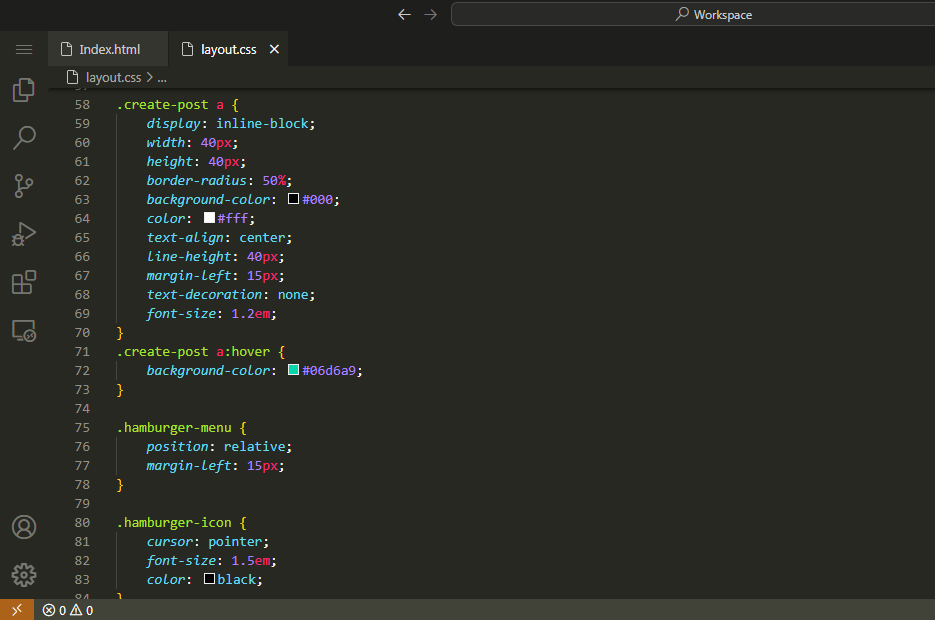Switch to the Index.html tab
The height and width of the screenshot is (620, 935).
coord(109,49)
